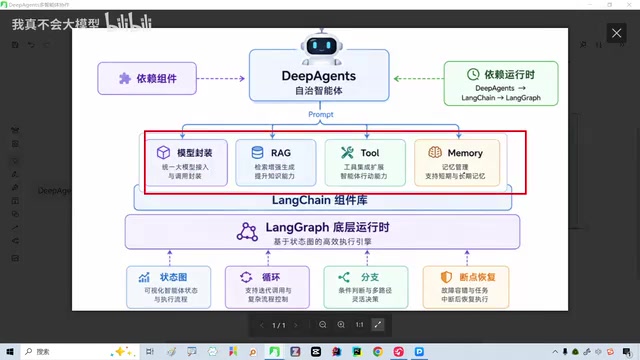Click the LangGraph 底层运行时 heading
The image size is (640, 360).
[327, 227]
